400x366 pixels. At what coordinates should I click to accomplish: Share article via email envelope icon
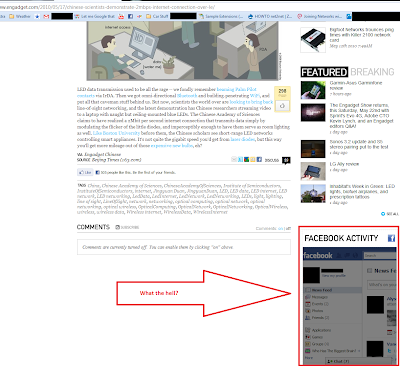point(234,160)
